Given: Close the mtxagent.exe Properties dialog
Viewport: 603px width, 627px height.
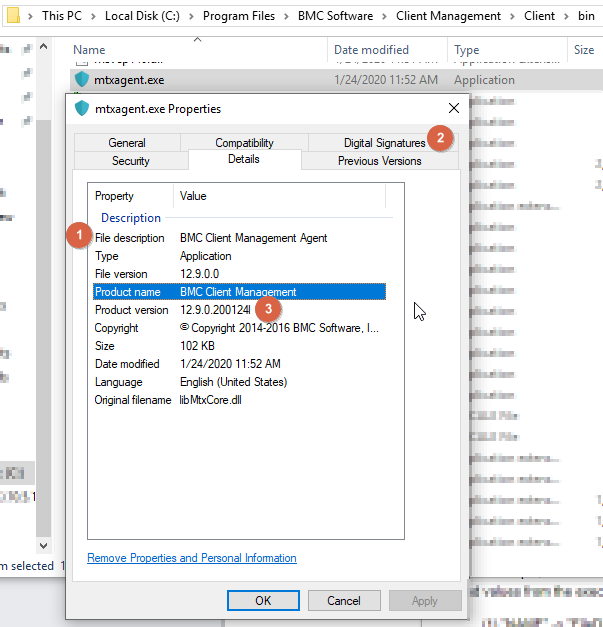Looking at the screenshot, I should (x=453, y=108).
